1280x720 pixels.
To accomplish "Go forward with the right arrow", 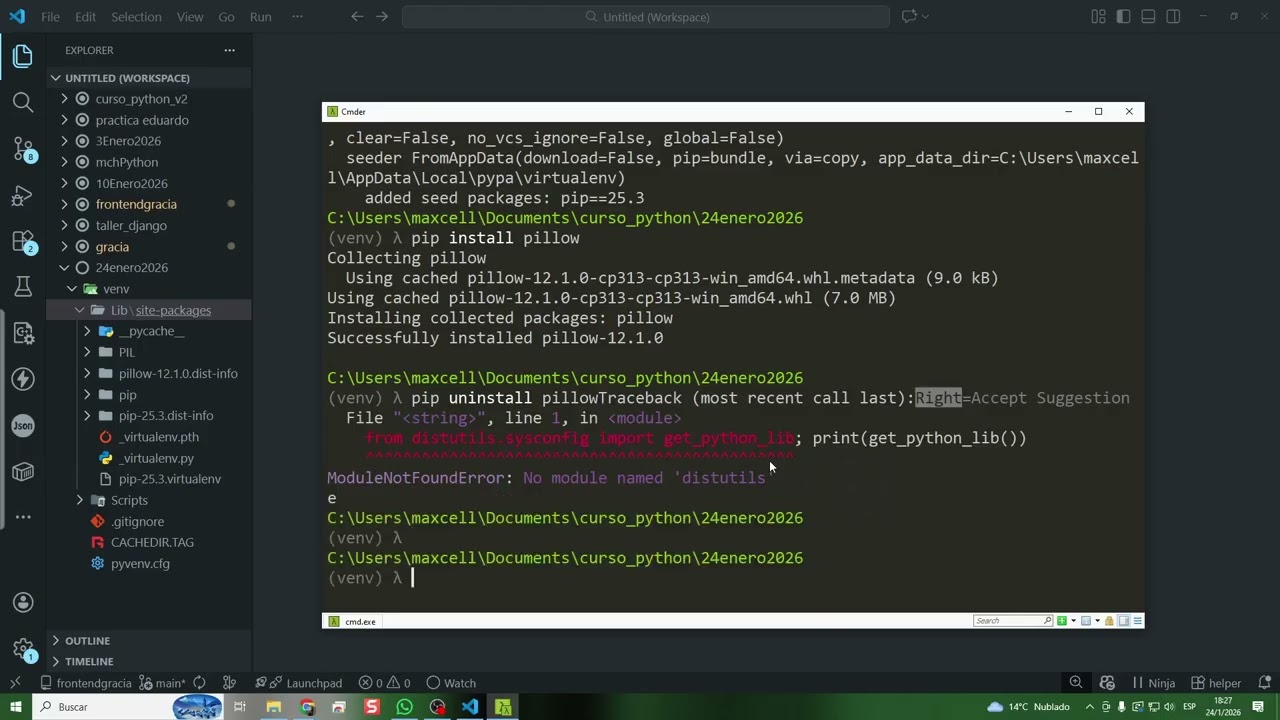I will [x=384, y=17].
